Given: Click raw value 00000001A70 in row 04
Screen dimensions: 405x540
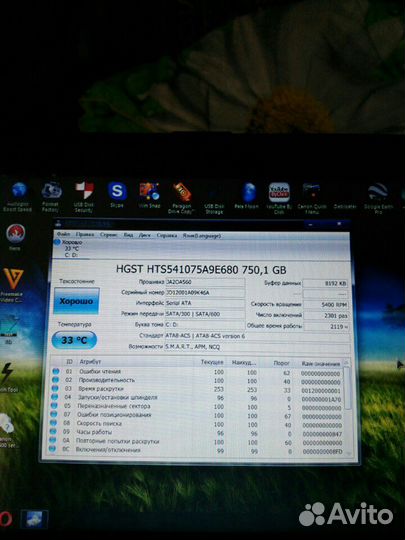Looking at the screenshot, I should click(321, 399).
